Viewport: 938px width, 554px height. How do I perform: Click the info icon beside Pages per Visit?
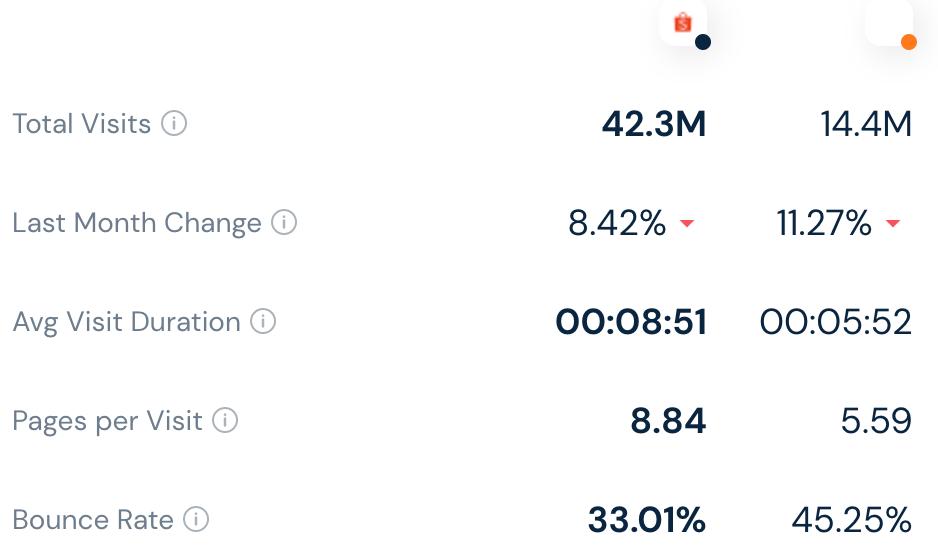pos(225,421)
